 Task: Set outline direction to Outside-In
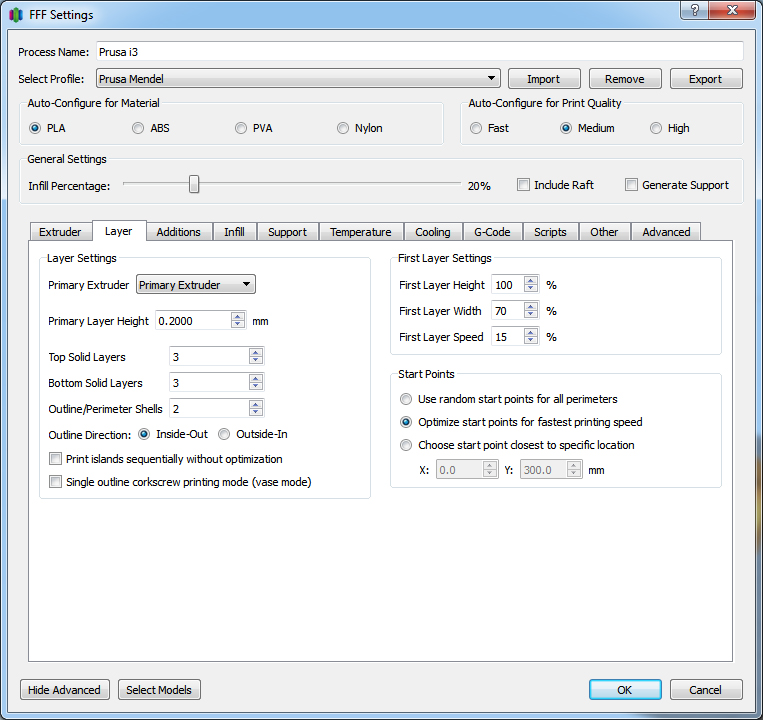[224, 434]
